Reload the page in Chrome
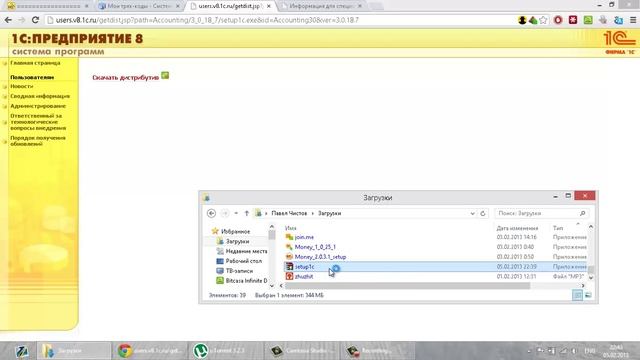The image size is (640, 360). coord(36,20)
